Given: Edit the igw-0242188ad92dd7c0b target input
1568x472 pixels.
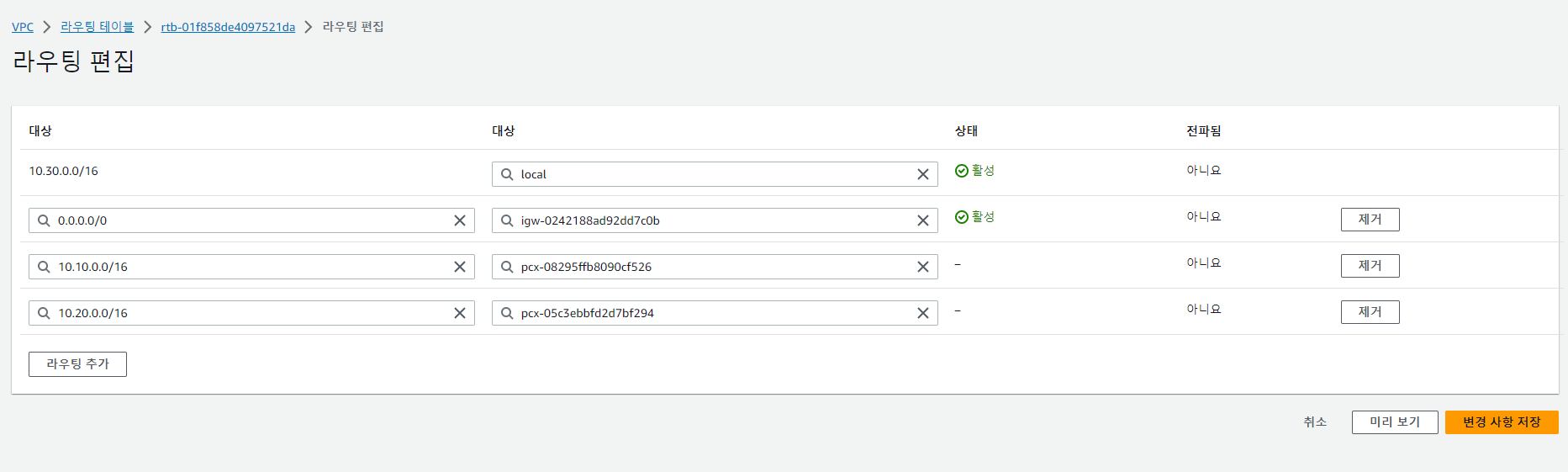Looking at the screenshot, I should click(715, 220).
